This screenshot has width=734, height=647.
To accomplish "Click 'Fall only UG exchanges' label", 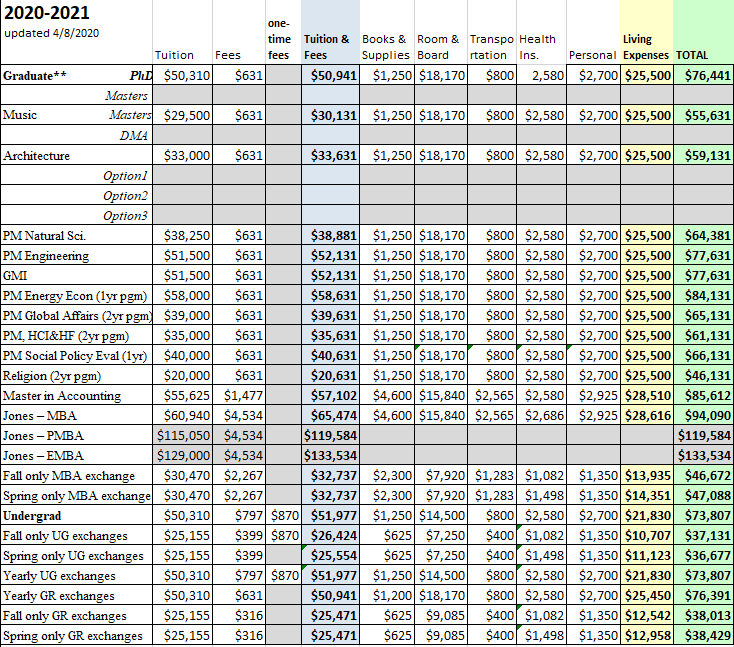I will point(65,536).
